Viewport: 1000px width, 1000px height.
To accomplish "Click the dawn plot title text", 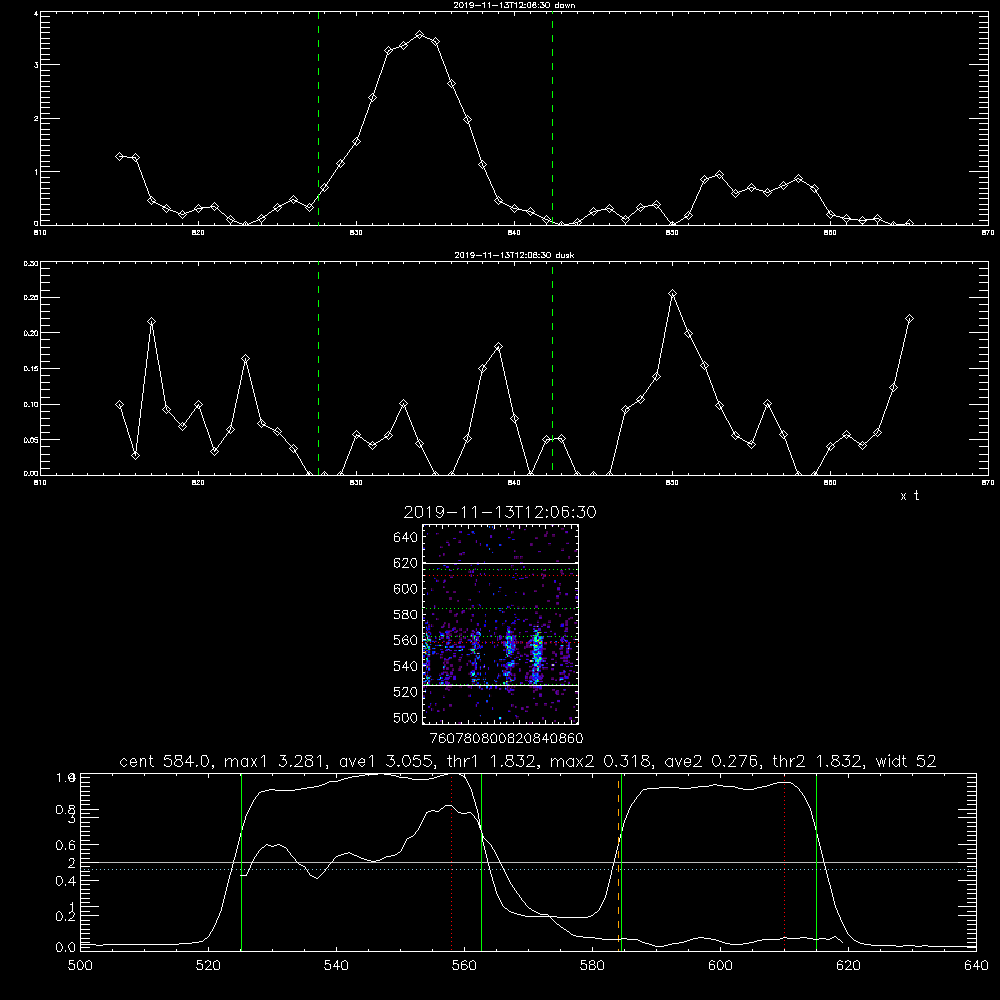I will pyautogui.click(x=514, y=5).
